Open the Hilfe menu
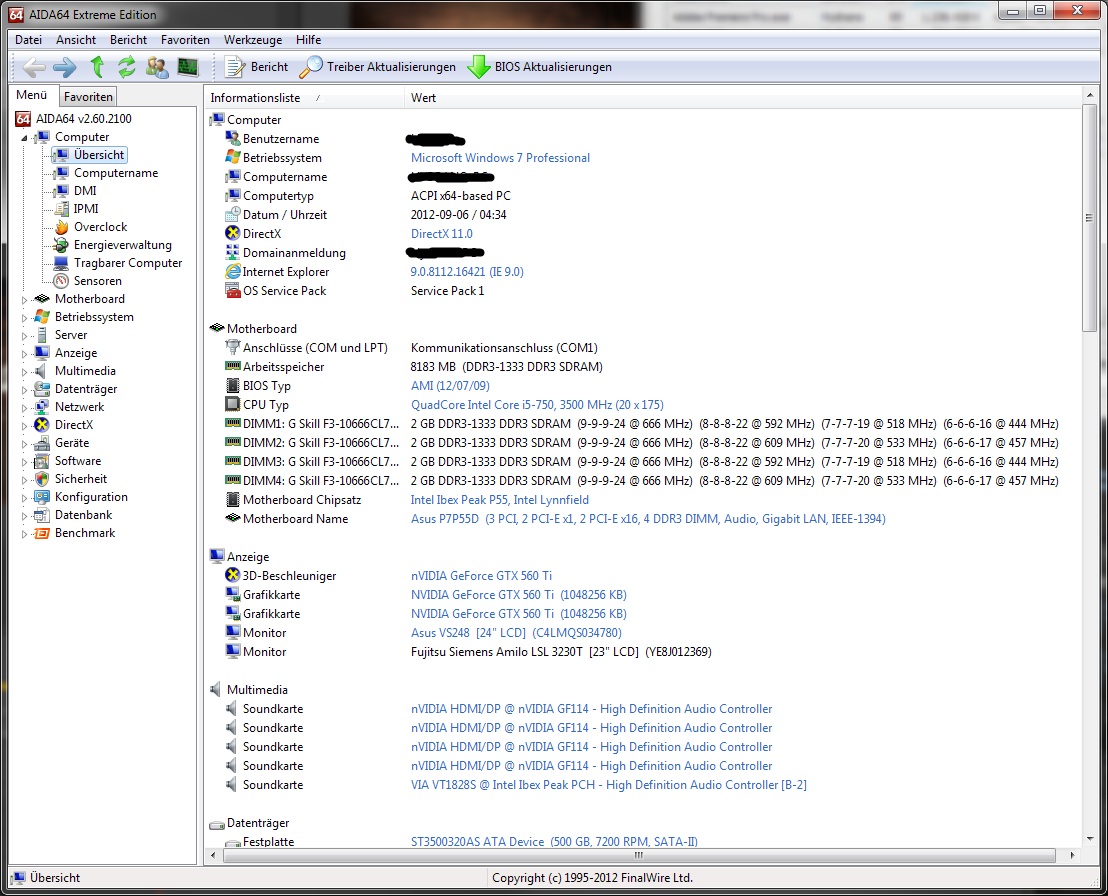The height and width of the screenshot is (896, 1108). point(308,40)
